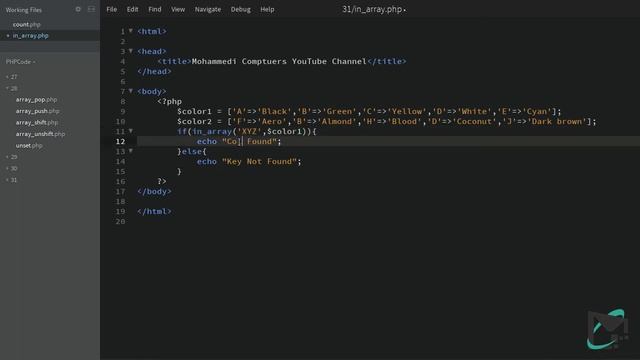640x360 pixels.
Task: Expand folder 31 in the project tree
Action: coord(12,180)
